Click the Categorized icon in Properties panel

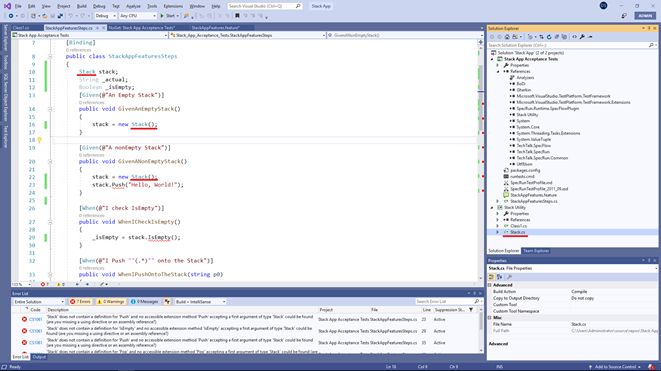tap(492, 277)
